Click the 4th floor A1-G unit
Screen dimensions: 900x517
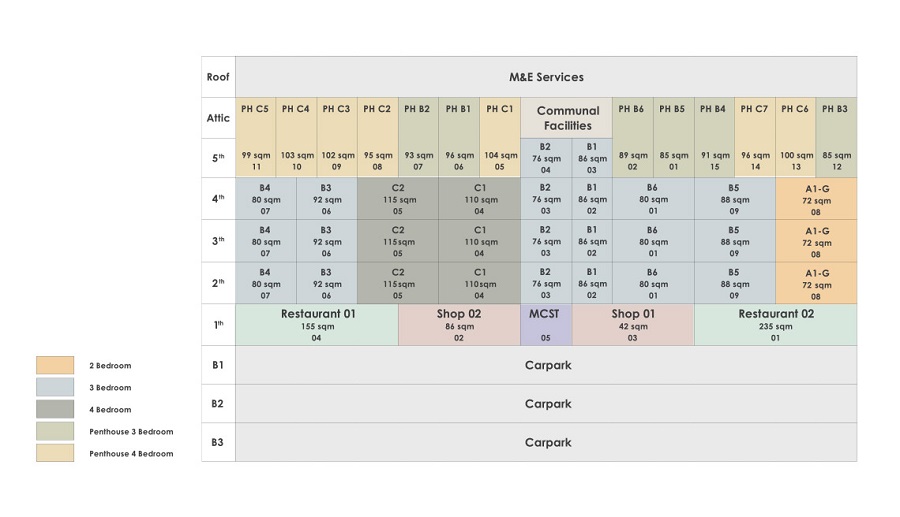pyautogui.click(x=816, y=199)
